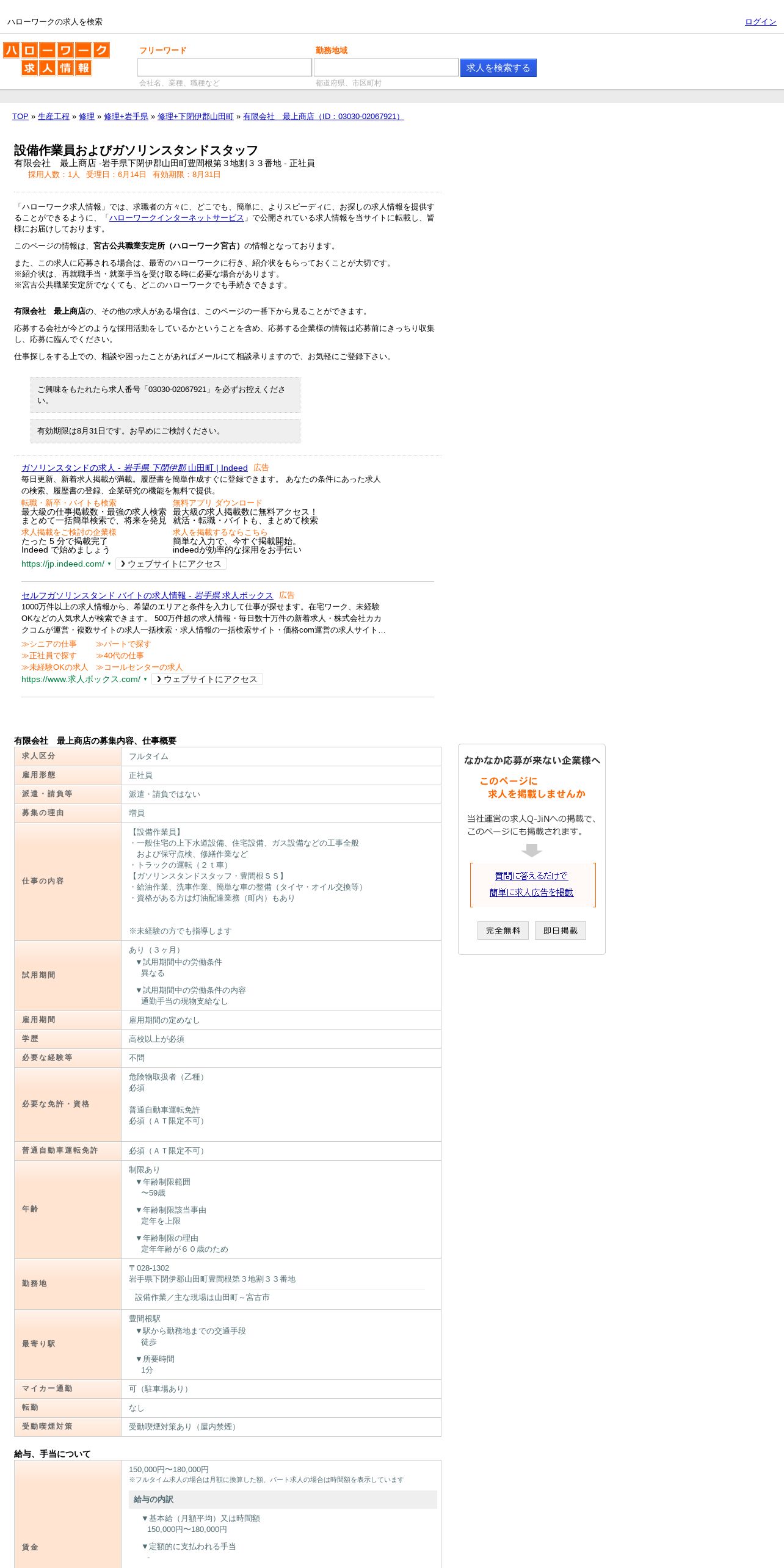
Task: Click the 完全無料 button
Action: (503, 931)
